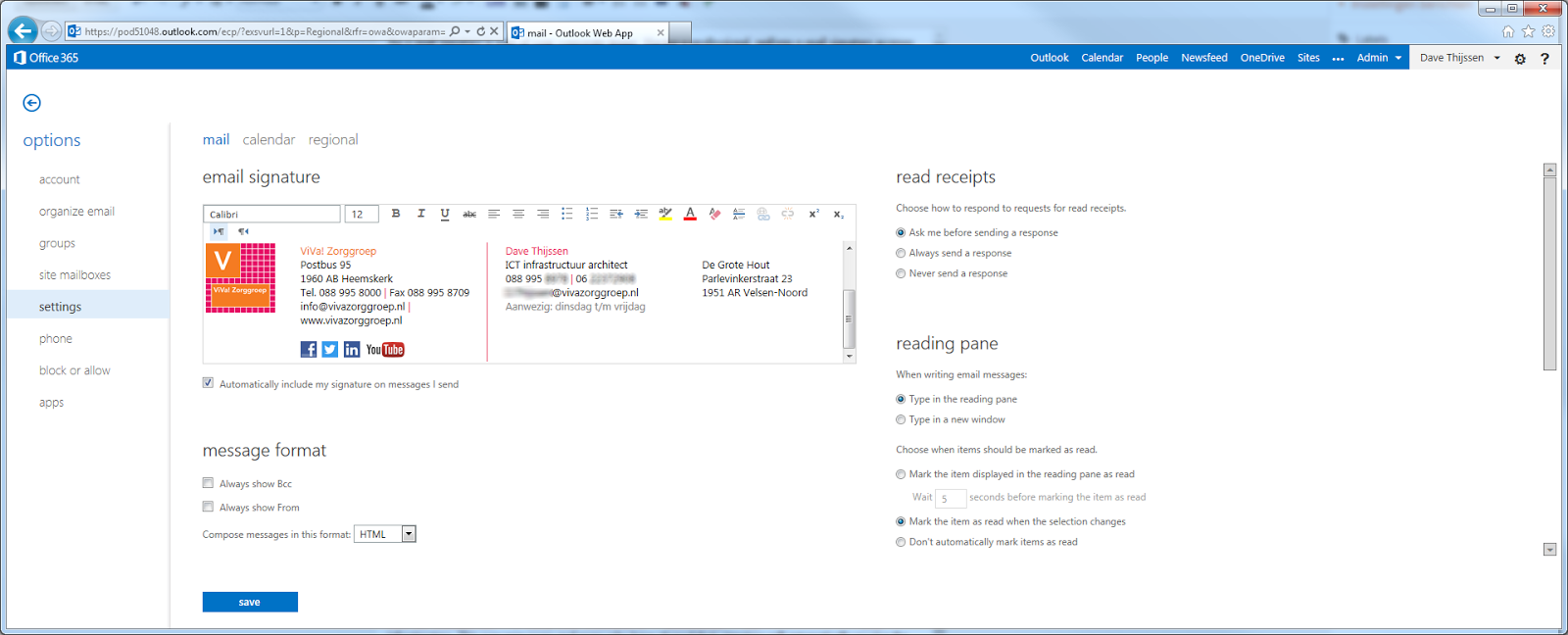Expand the Admin menu

pyautogui.click(x=1379, y=58)
